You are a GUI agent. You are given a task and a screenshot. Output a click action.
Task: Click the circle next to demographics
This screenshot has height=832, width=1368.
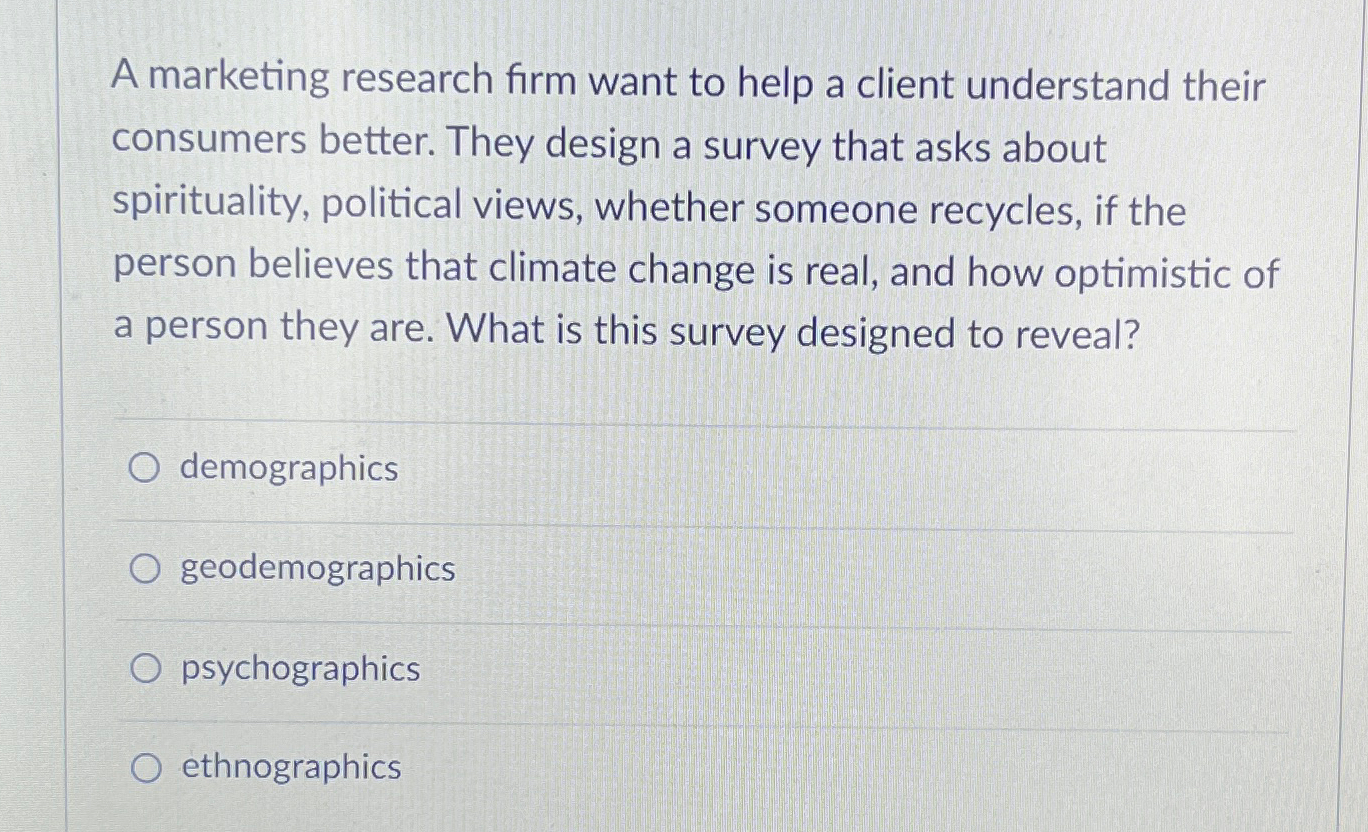click(146, 466)
